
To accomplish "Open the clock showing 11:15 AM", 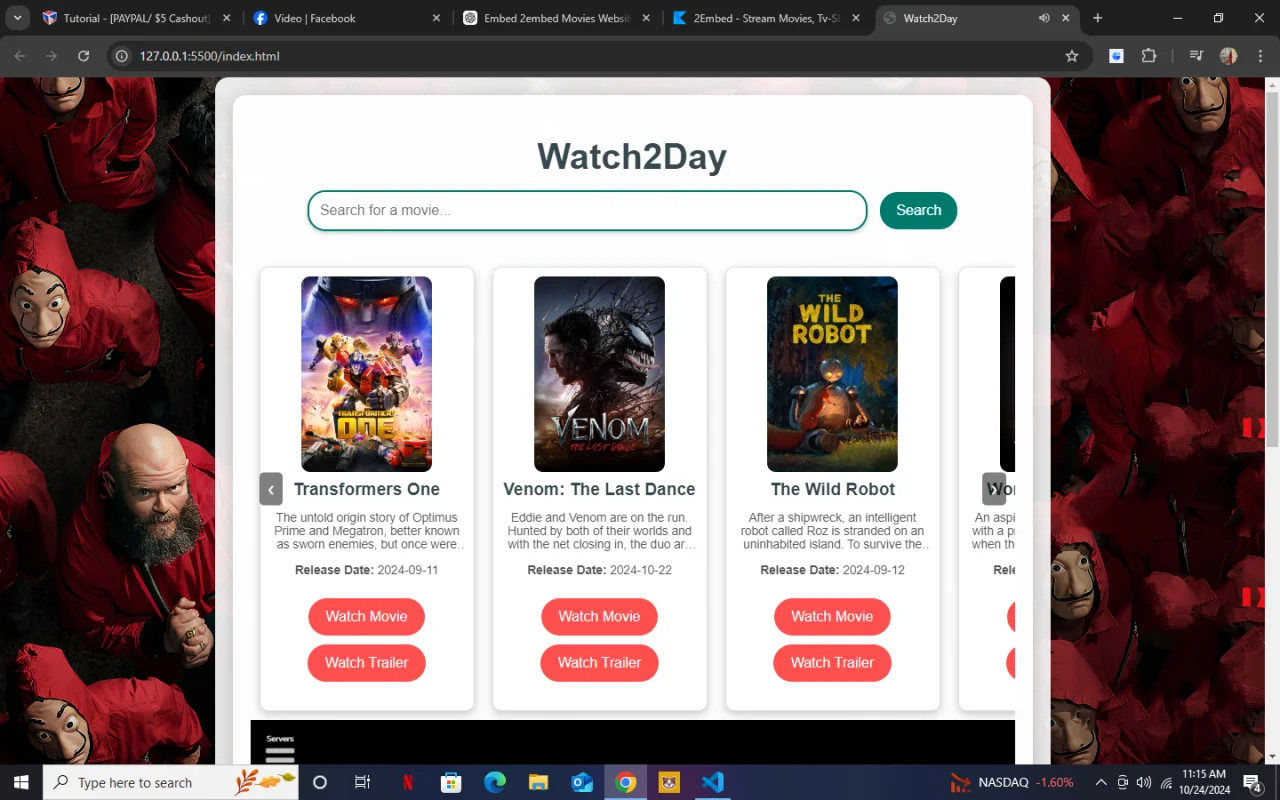I will pyautogui.click(x=1203, y=782).
